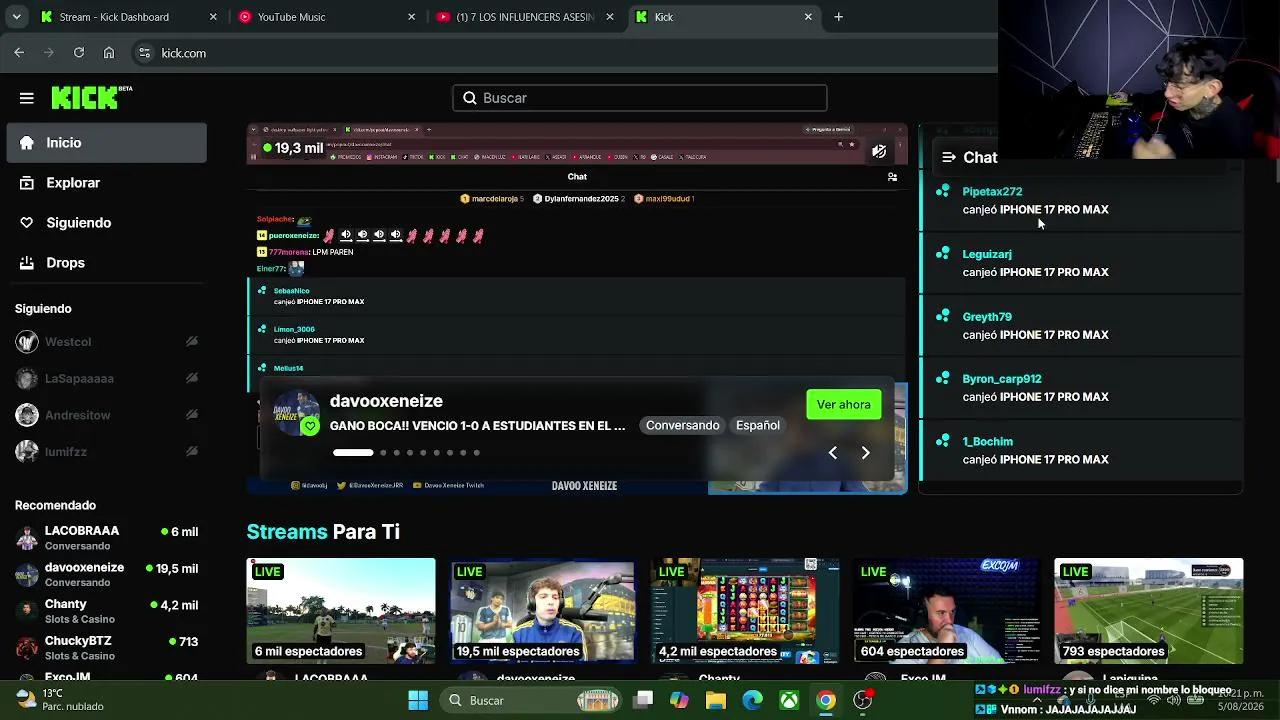This screenshot has width=1280, height=720.
Task: Click the active featured carousel indicator bar
Action: [x=353, y=453]
